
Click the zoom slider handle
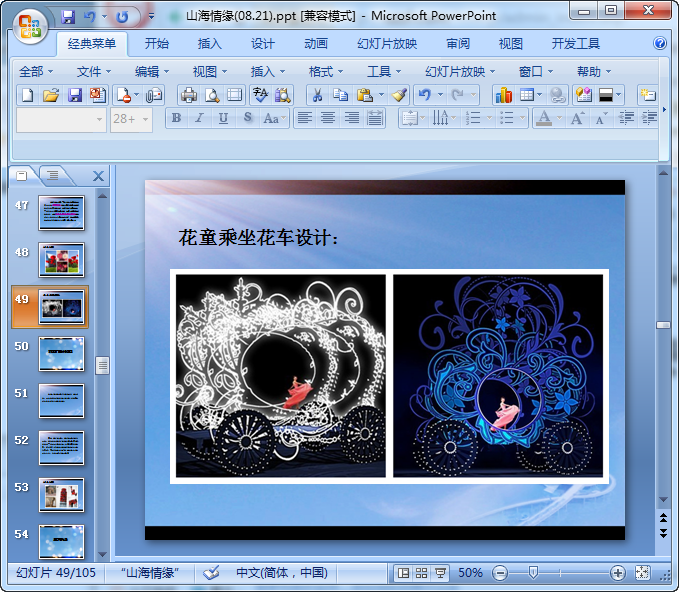(x=534, y=573)
